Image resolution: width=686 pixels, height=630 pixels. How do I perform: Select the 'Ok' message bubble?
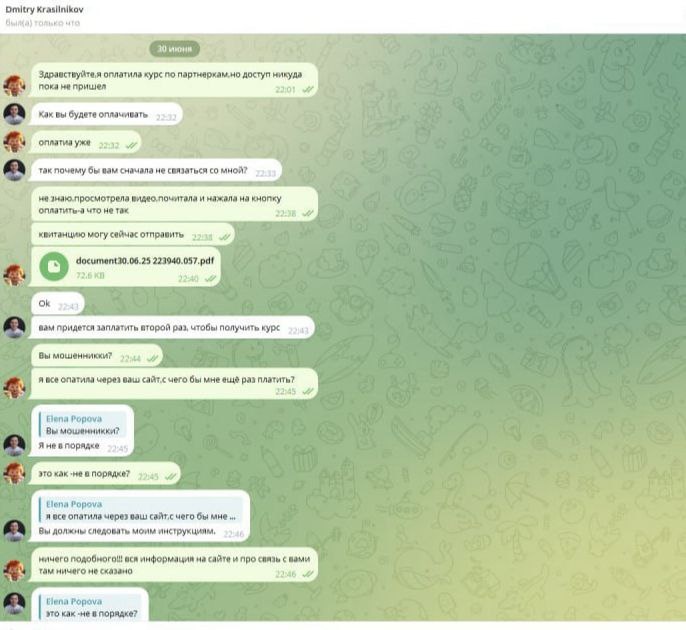coord(58,304)
